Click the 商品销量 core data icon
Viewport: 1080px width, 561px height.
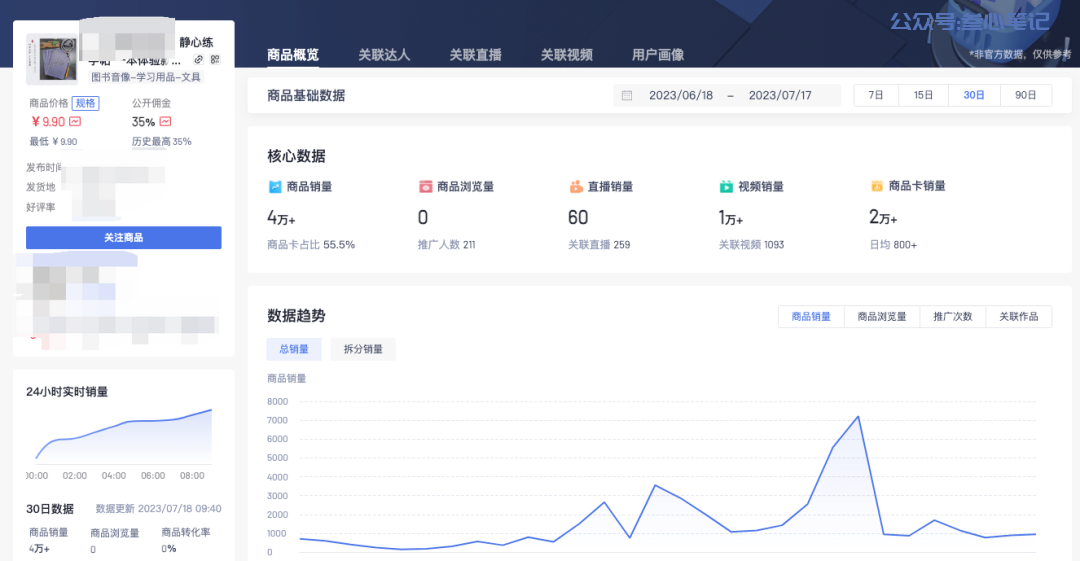point(275,186)
